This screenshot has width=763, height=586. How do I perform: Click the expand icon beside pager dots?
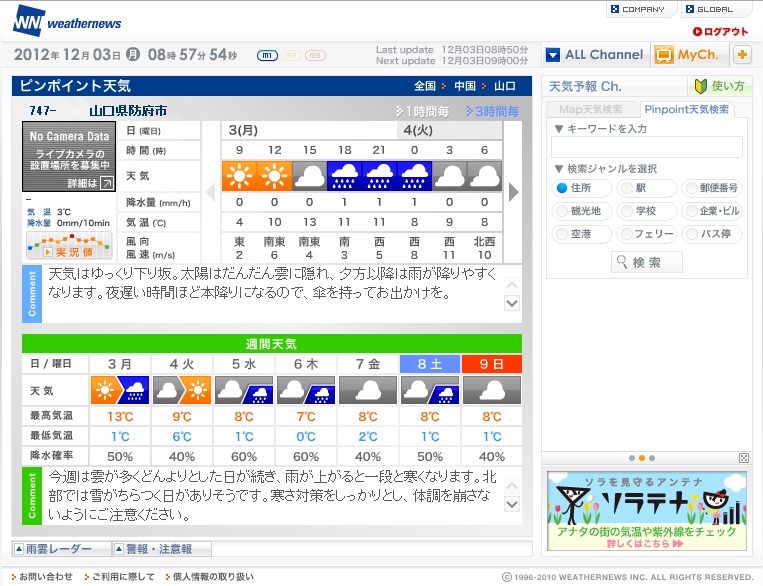tap(744, 458)
